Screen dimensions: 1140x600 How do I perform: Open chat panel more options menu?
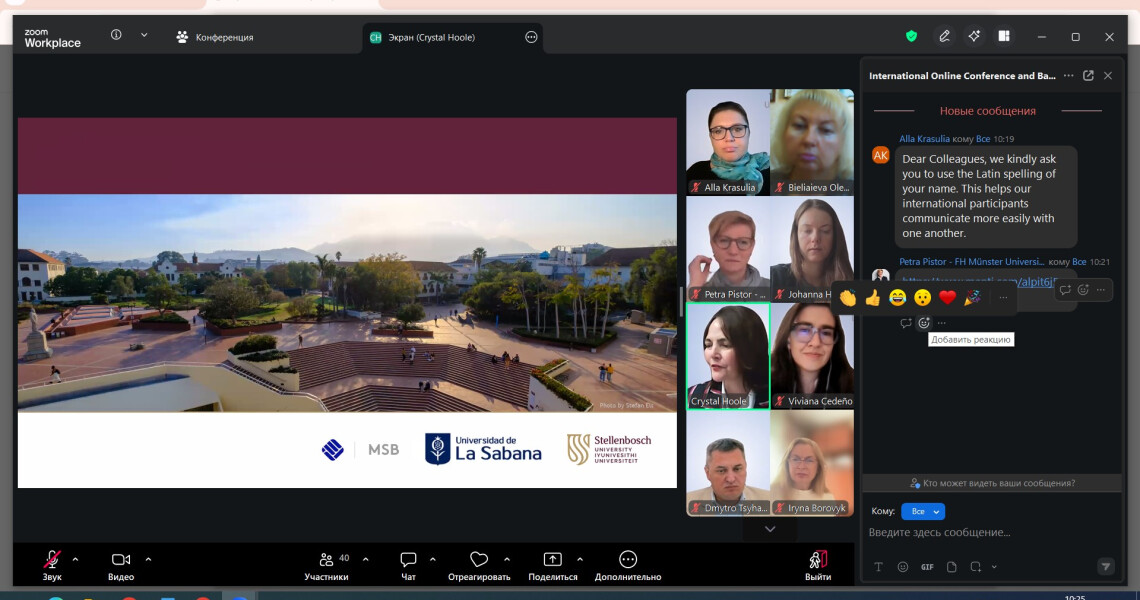tap(1069, 76)
